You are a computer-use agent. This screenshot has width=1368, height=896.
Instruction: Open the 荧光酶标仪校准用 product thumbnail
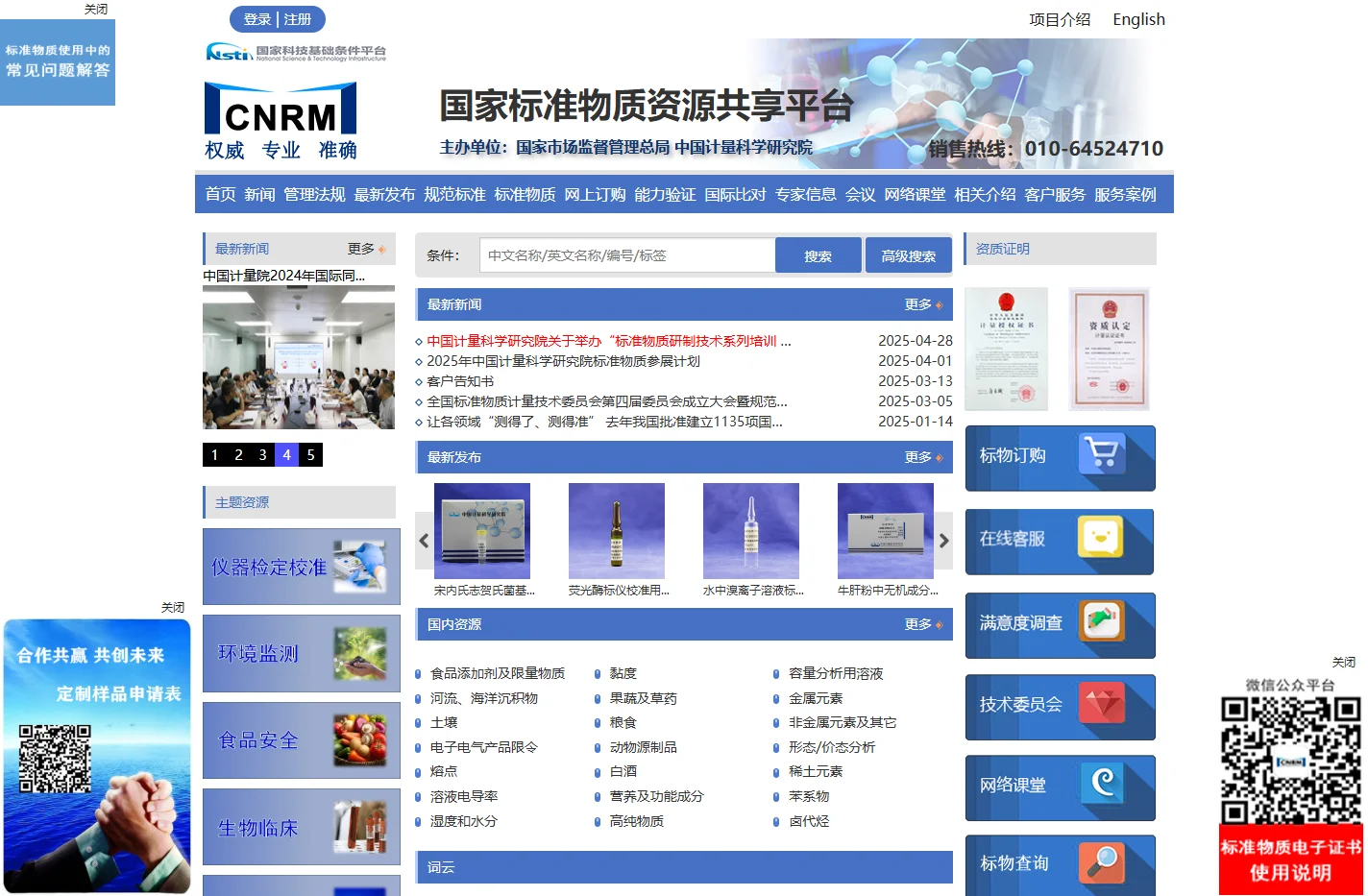tap(617, 531)
